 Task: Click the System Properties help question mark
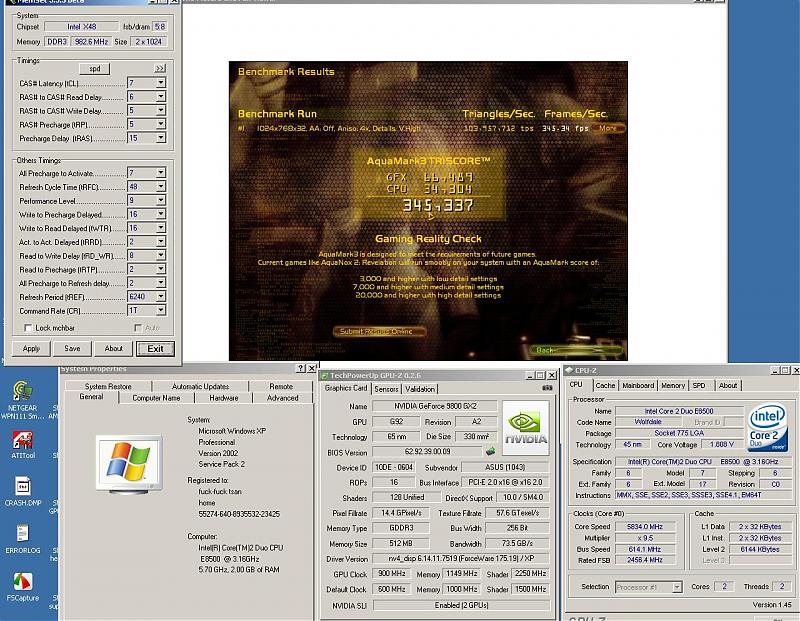click(x=301, y=368)
